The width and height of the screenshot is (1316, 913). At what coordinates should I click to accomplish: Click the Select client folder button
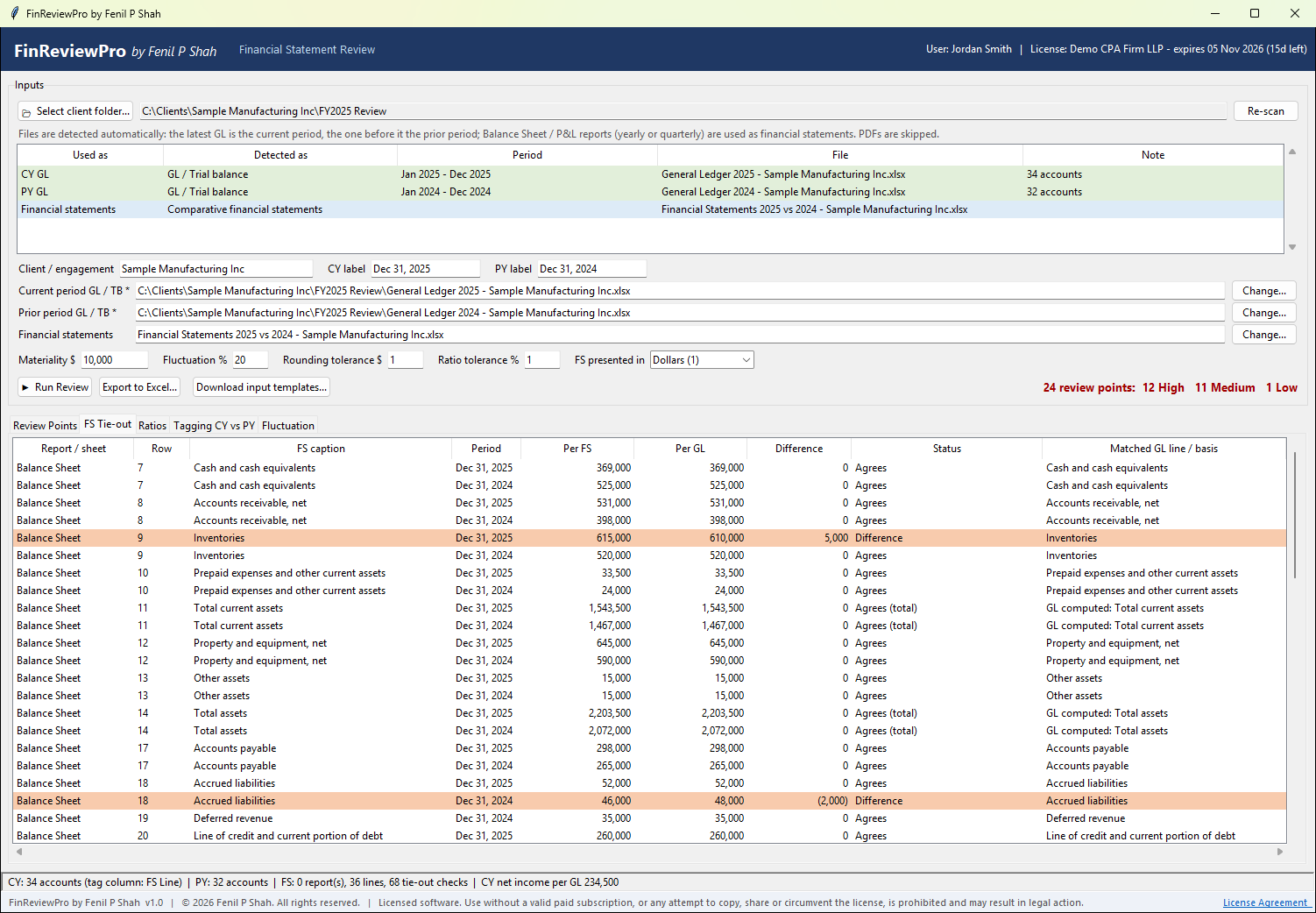click(x=75, y=111)
